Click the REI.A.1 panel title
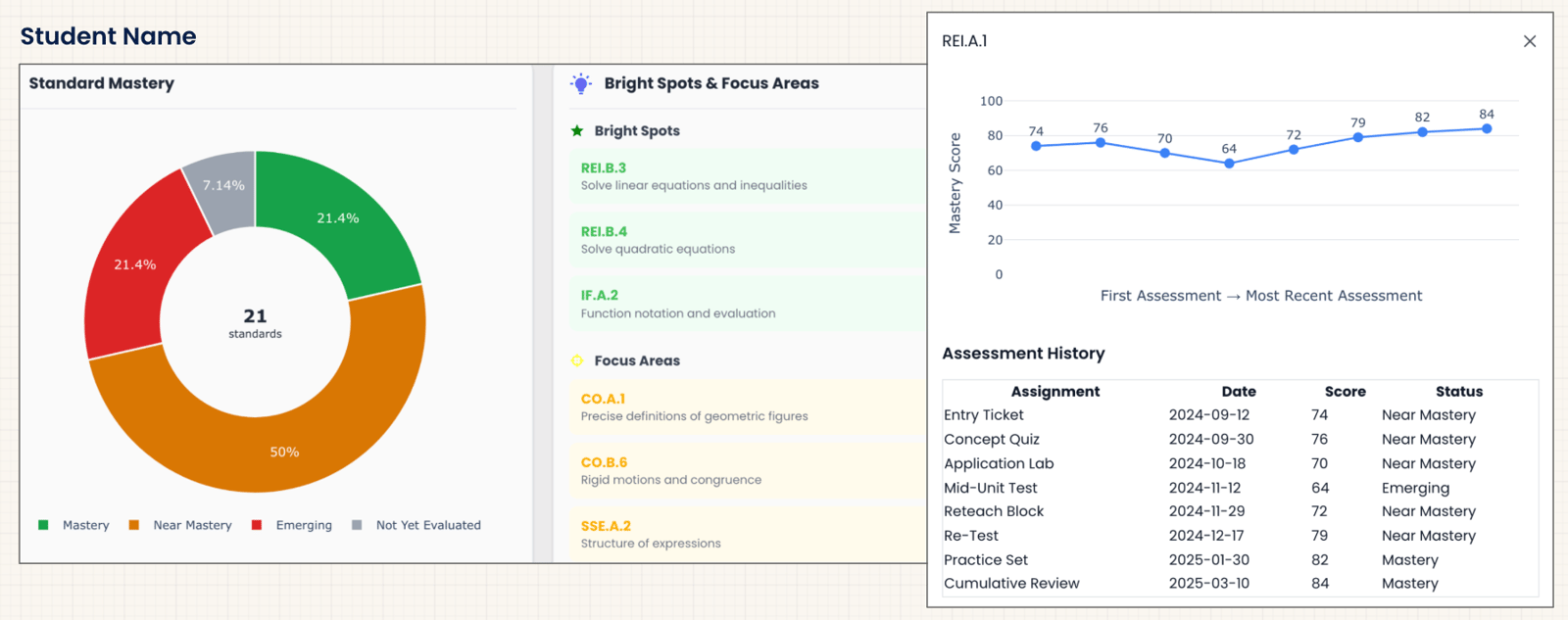This screenshot has height=620, width=1568. [x=964, y=41]
